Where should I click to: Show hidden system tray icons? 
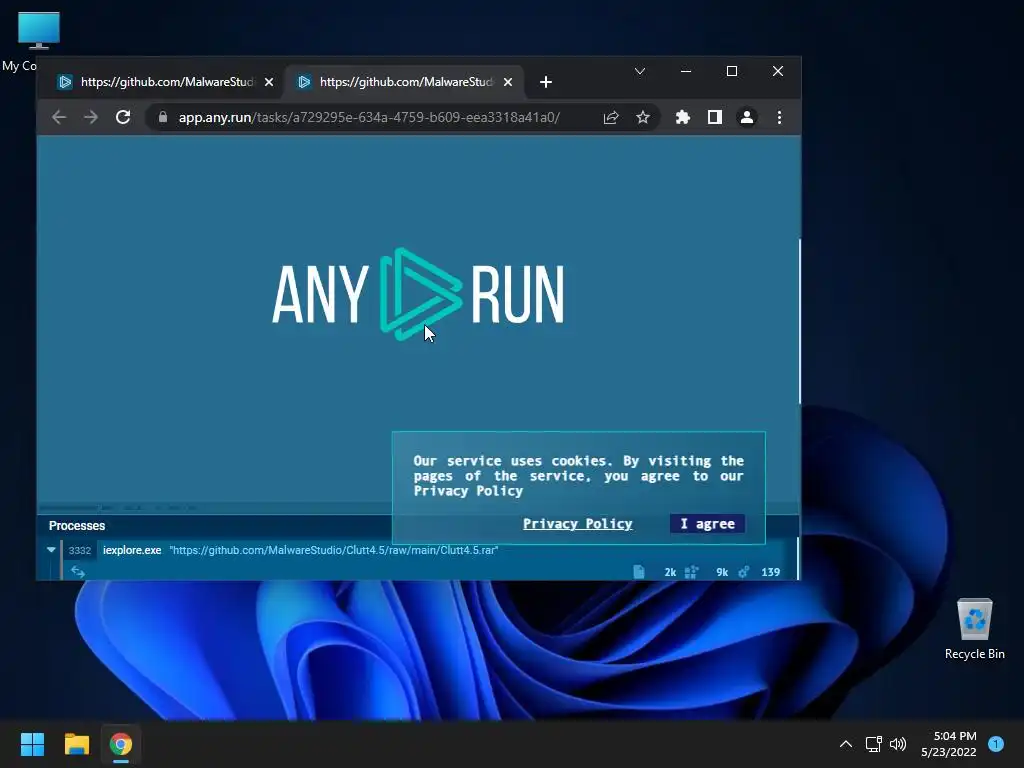(x=846, y=744)
